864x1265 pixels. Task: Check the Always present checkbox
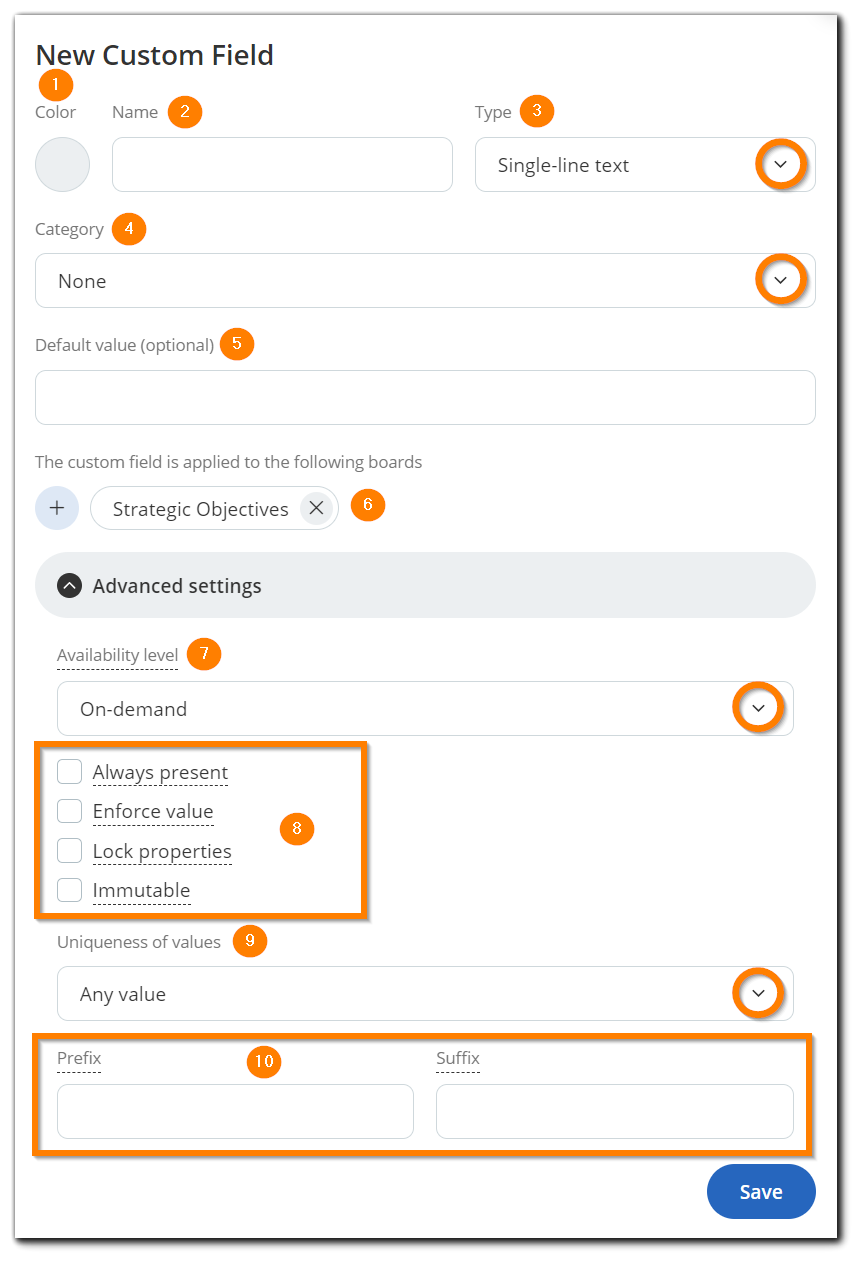coord(69,771)
